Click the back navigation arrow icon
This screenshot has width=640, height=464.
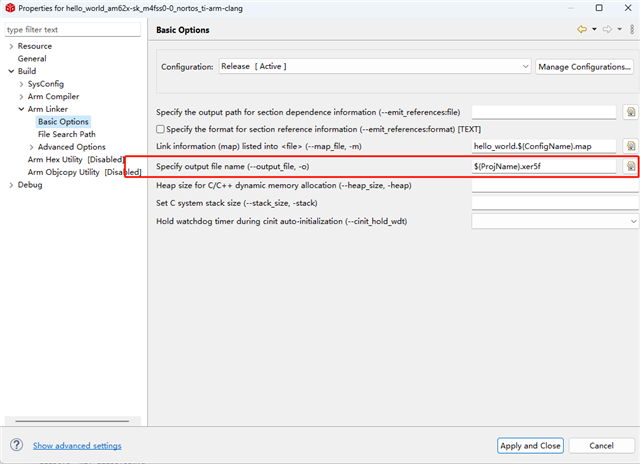tap(581, 30)
